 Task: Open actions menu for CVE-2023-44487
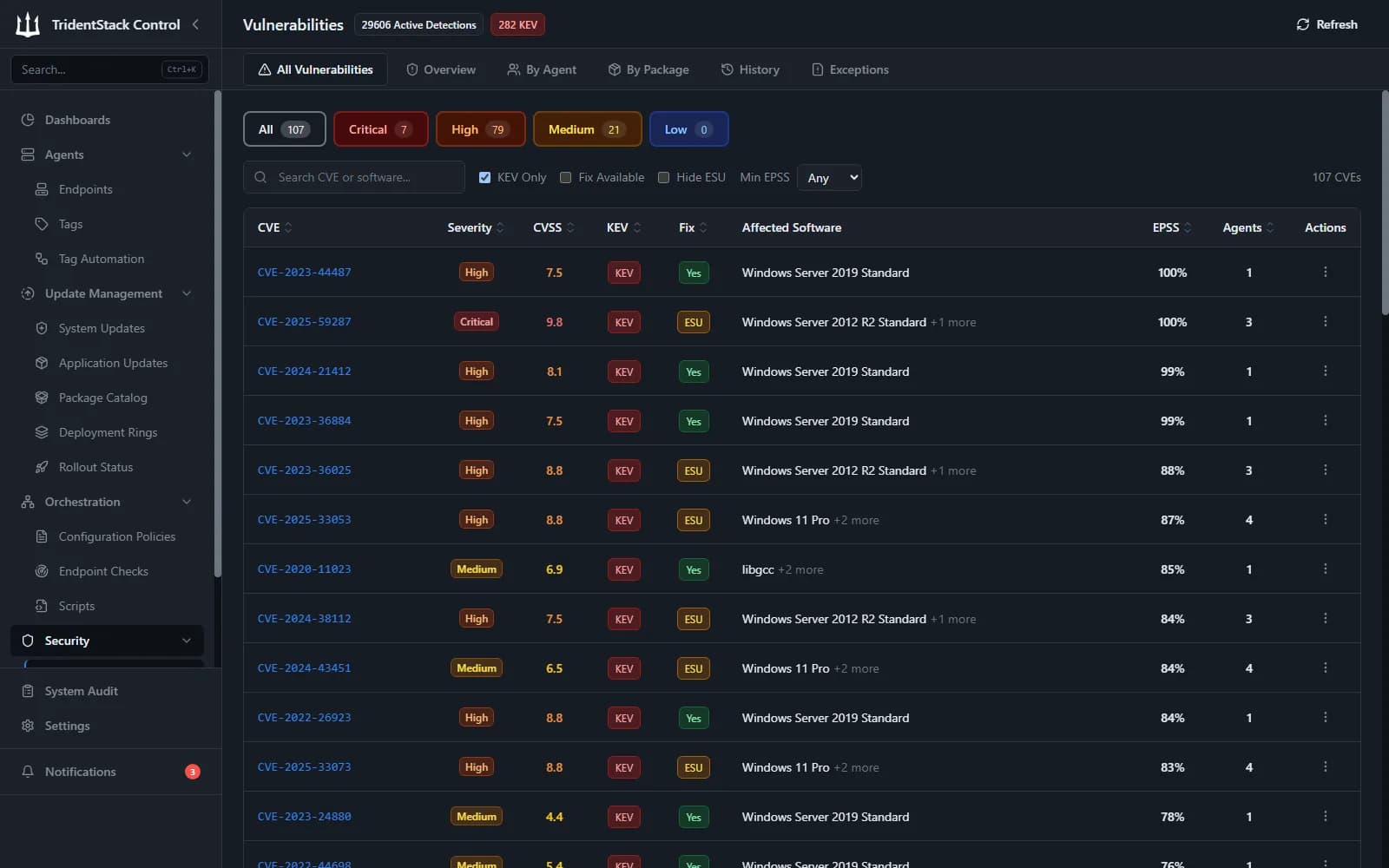[1325, 273]
